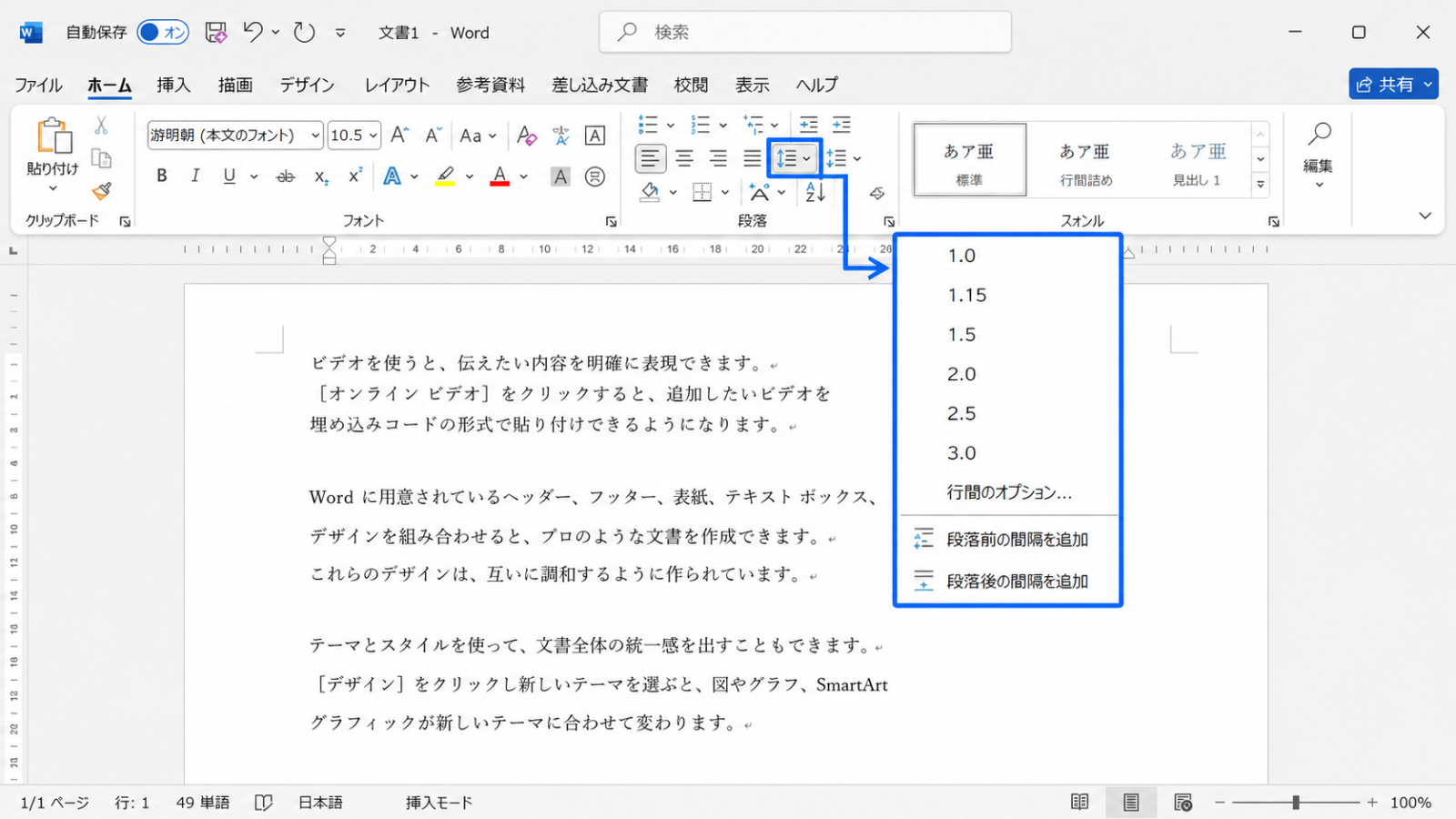Apply italic formatting
This screenshot has width=1456, height=819.
pyautogui.click(x=195, y=176)
